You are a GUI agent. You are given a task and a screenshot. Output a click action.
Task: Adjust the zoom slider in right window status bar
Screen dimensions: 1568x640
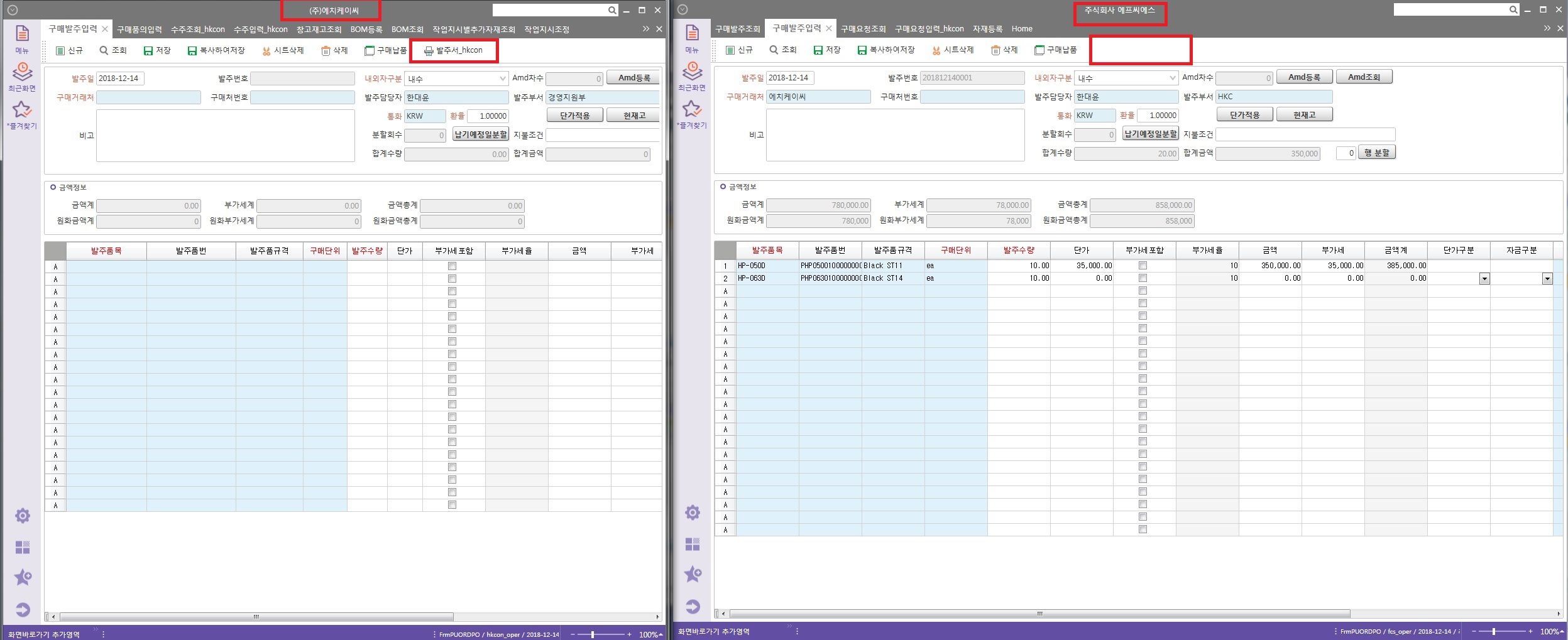tap(1494, 631)
